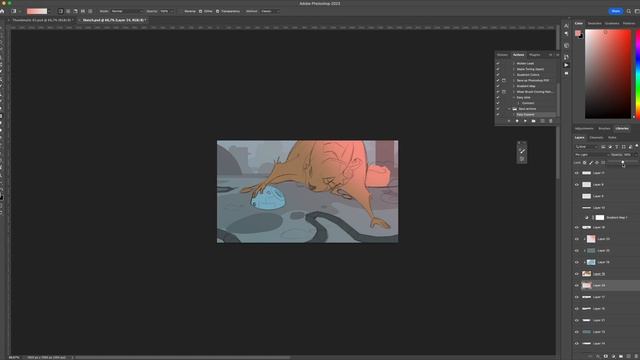Screen dimensions: 640x360
Task: Toggle the Dither checkbox
Action: pos(200,11)
